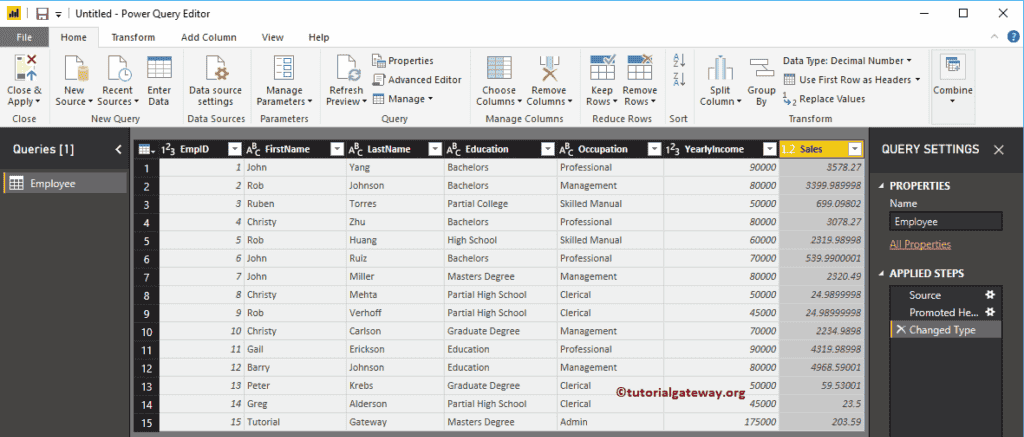Screen dimensions: 1024x437
Task: Open the Education column filter dropdown
Action: coord(548,150)
